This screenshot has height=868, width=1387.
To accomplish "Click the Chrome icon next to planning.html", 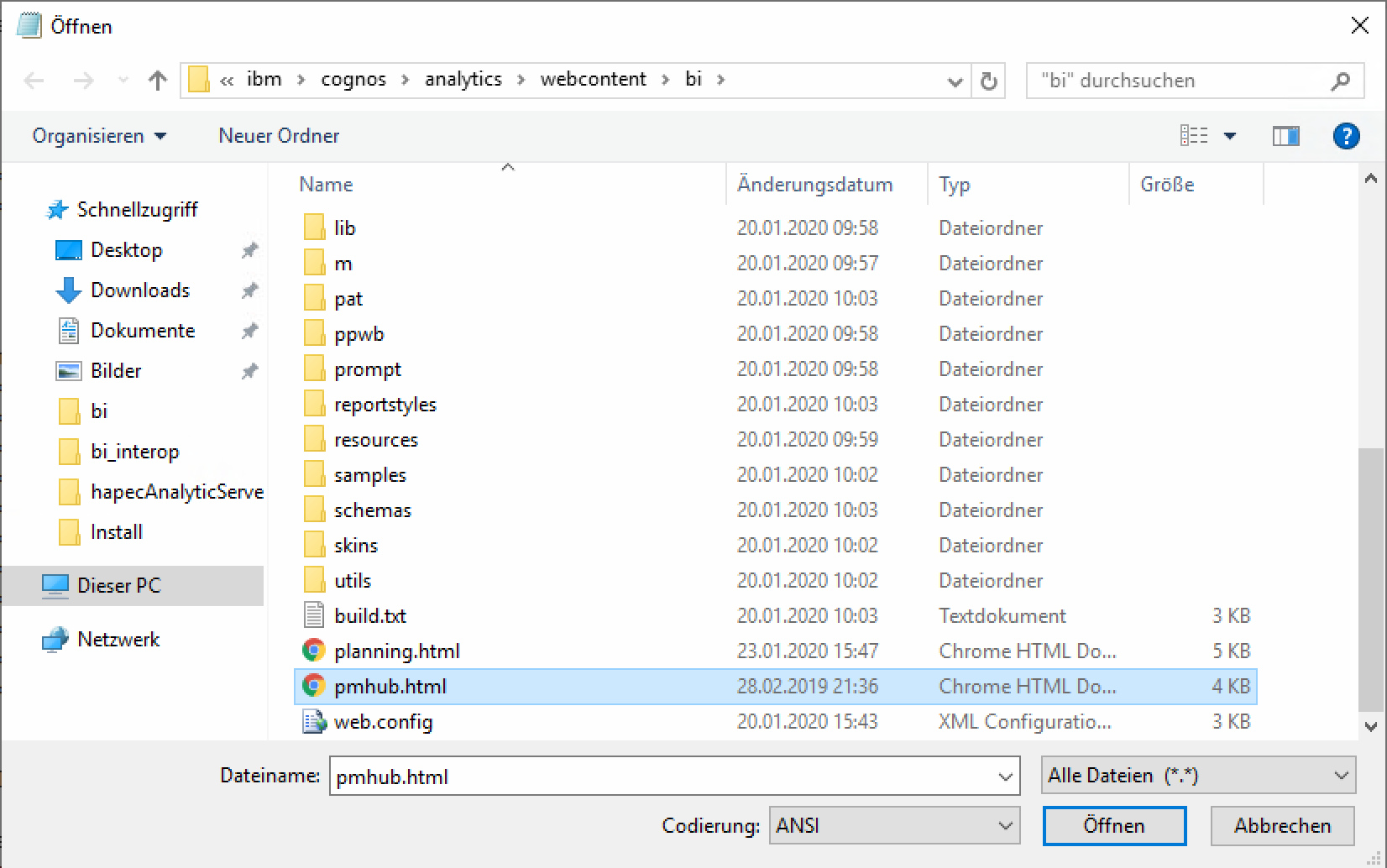I will coord(314,651).
